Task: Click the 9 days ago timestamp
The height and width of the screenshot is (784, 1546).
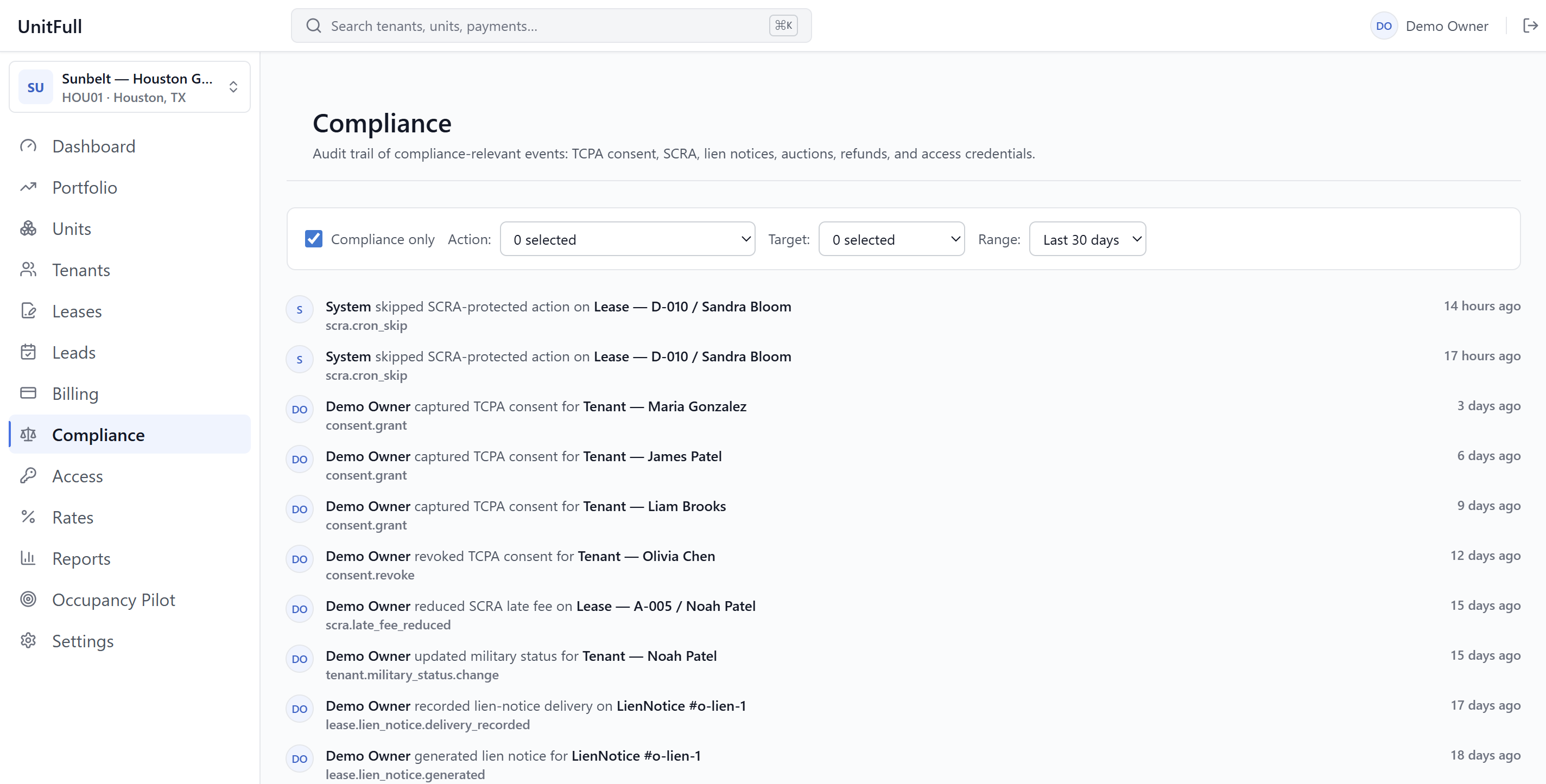Action: [1489, 506]
